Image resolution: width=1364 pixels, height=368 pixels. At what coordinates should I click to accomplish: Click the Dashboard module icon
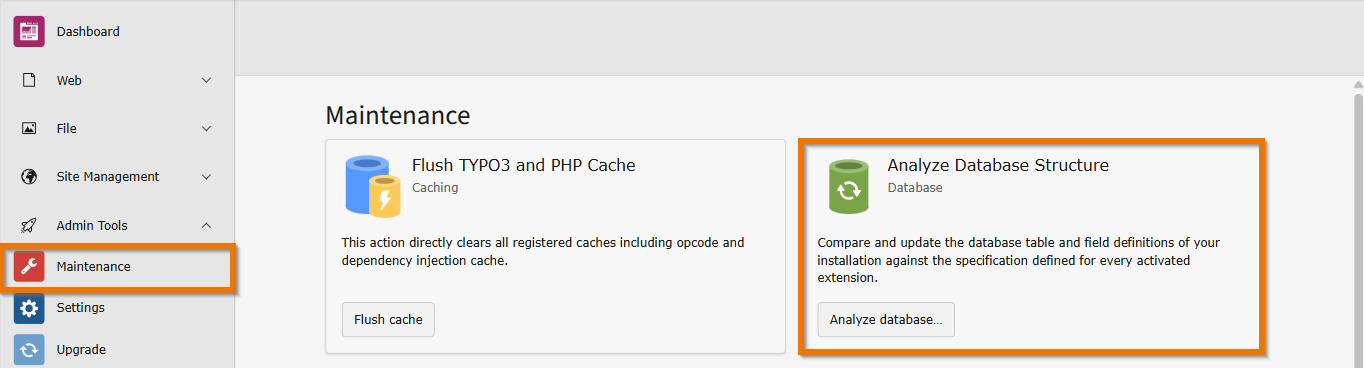pyautogui.click(x=29, y=31)
